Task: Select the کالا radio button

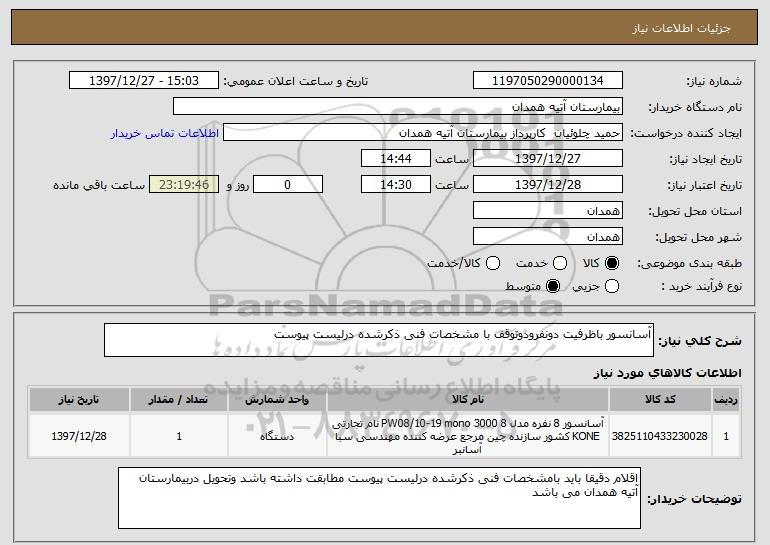Action: click(612, 263)
